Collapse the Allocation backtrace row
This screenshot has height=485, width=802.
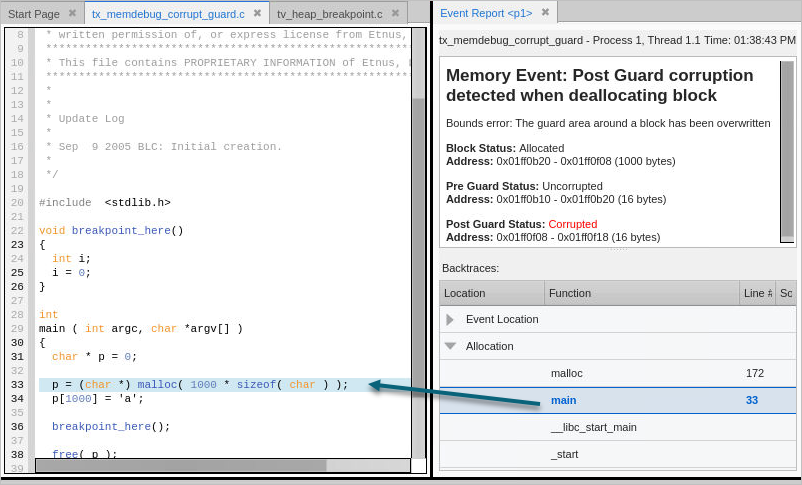click(x=450, y=346)
